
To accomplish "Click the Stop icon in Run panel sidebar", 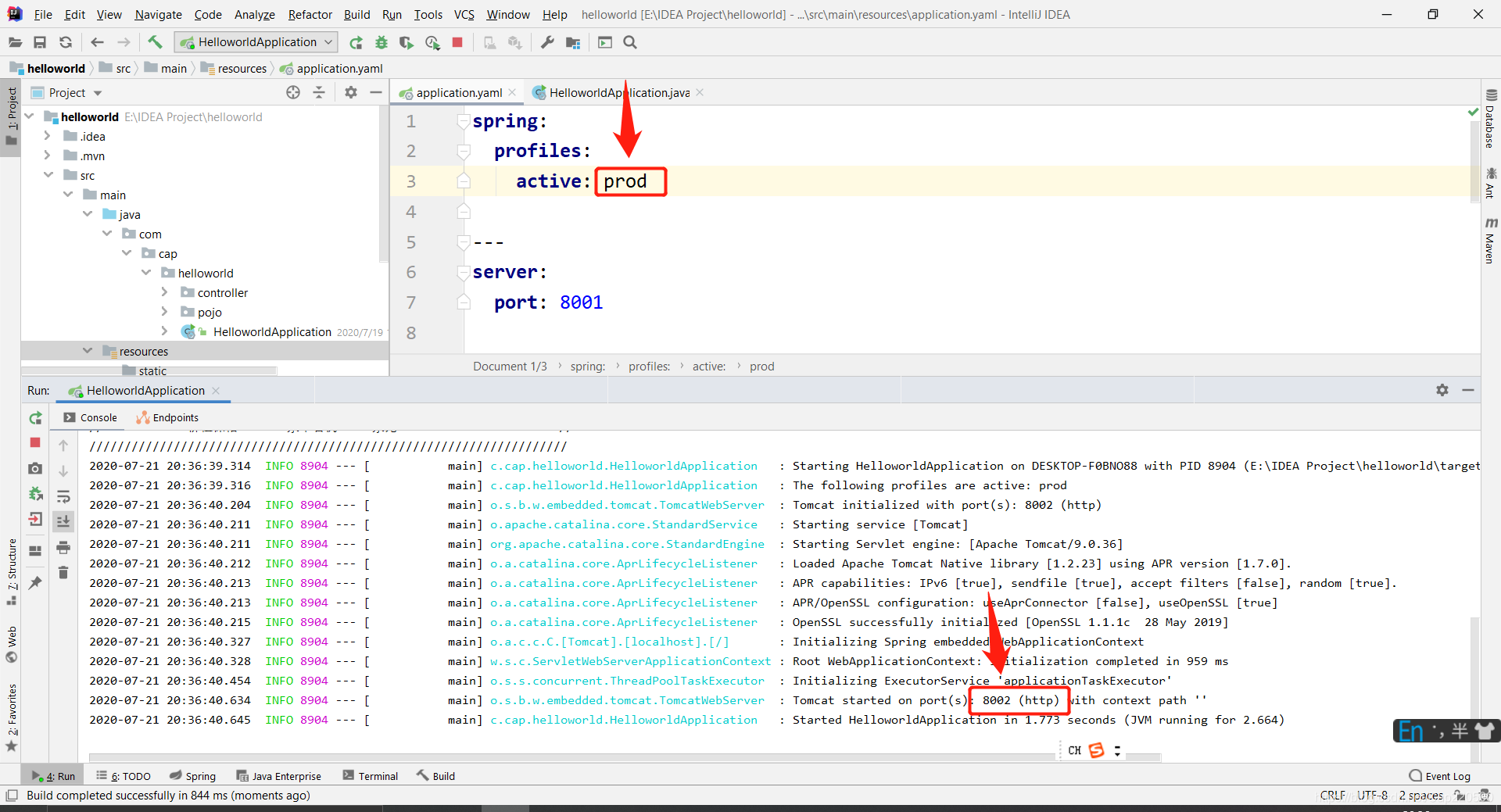I will click(x=35, y=442).
